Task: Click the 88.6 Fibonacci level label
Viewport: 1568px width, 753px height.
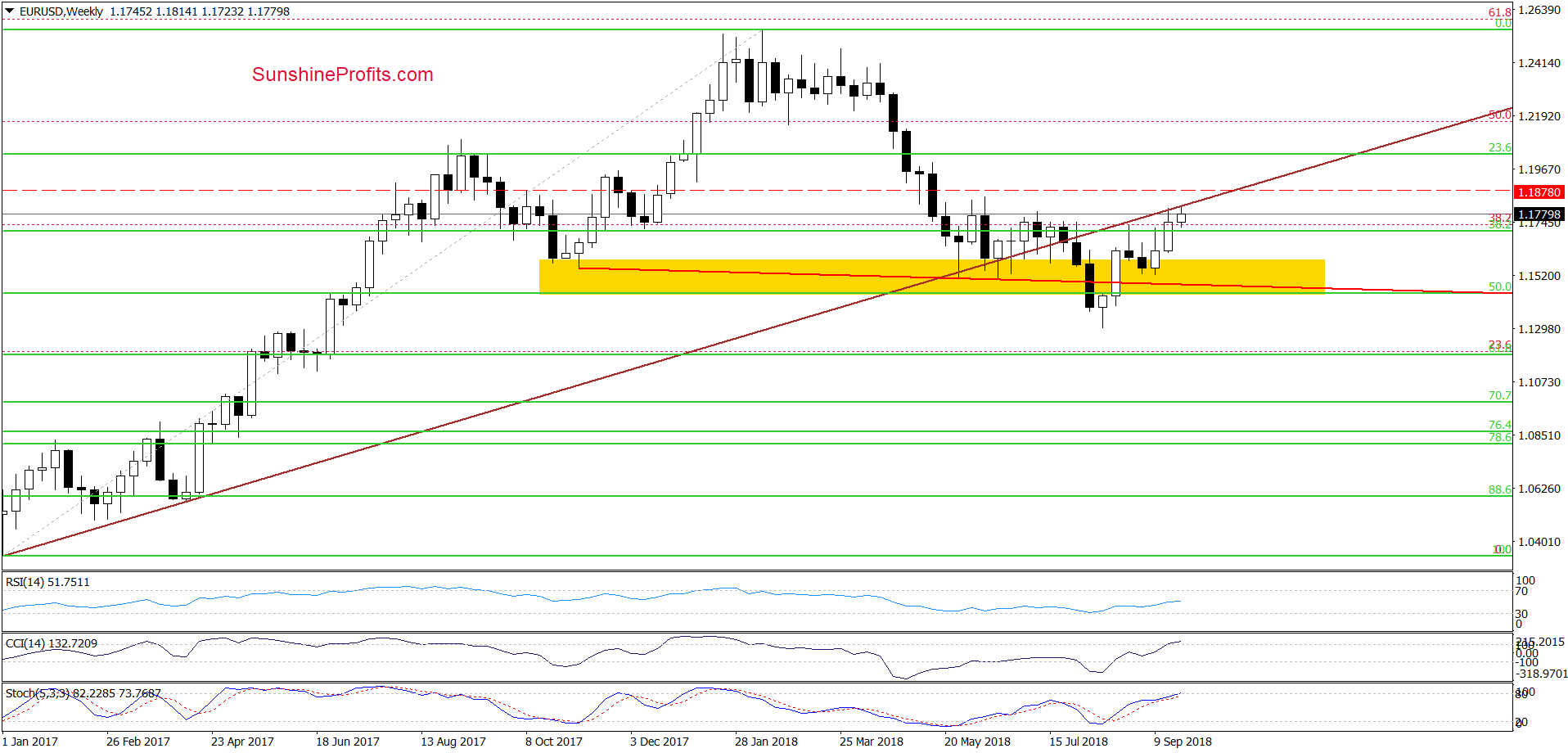Action: tap(1499, 489)
